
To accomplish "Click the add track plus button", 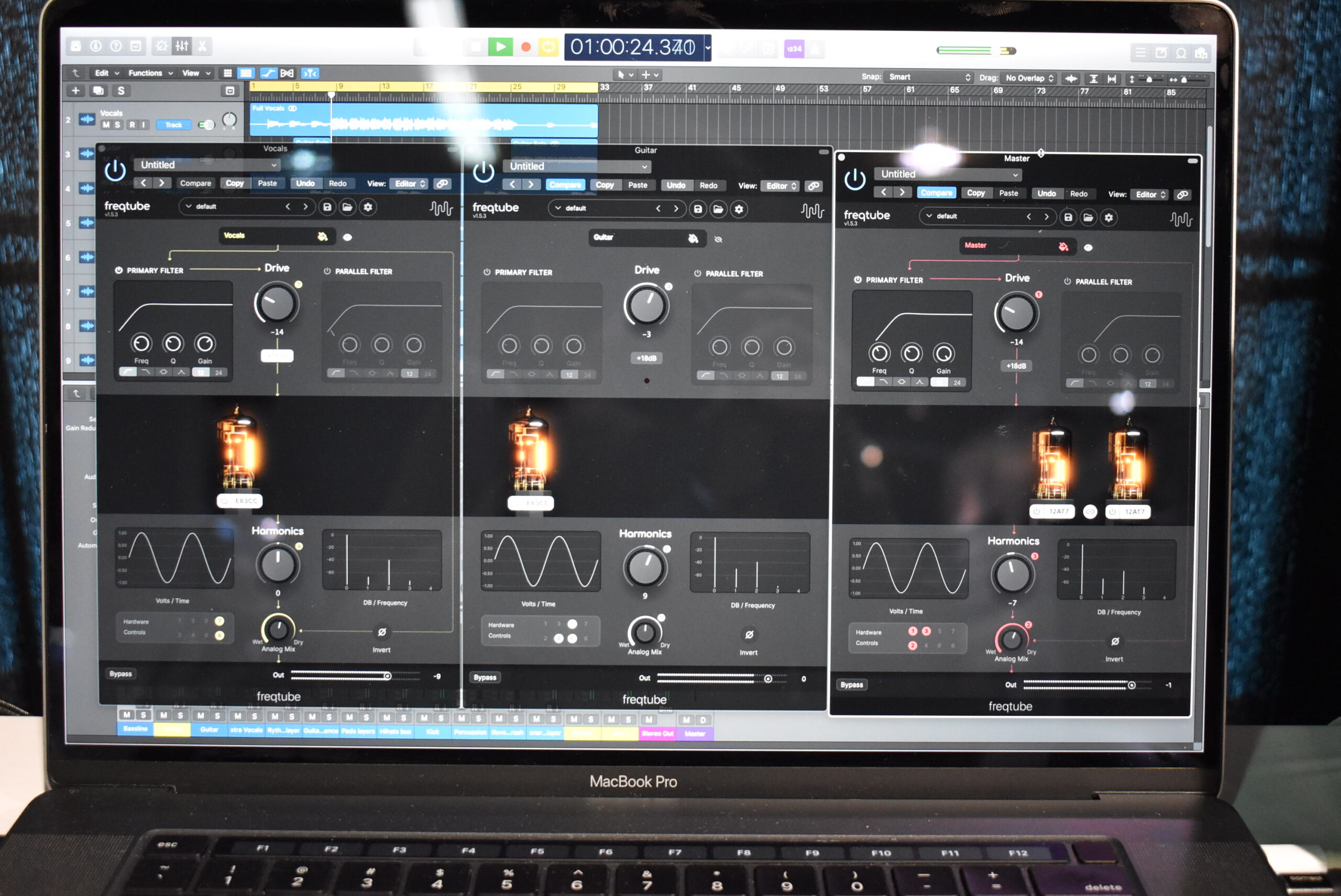I will [75, 90].
